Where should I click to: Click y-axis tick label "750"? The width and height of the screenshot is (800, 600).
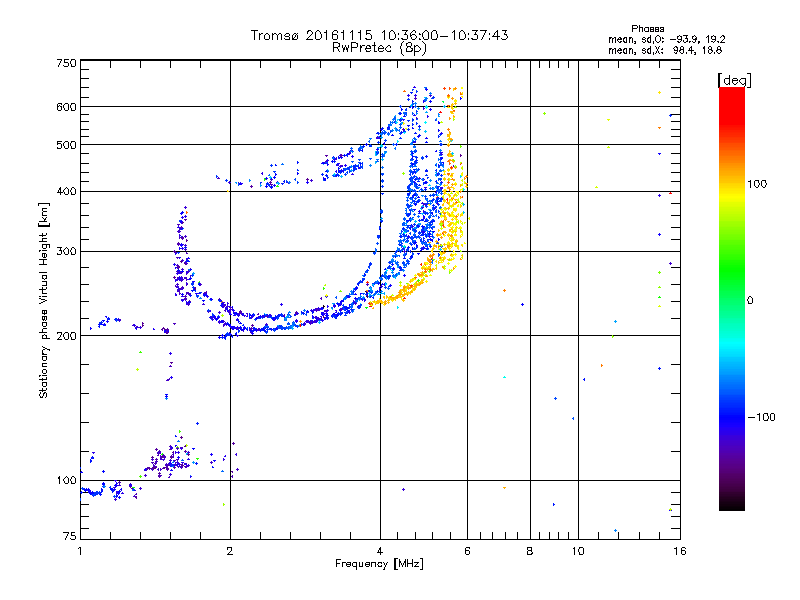tap(66, 63)
